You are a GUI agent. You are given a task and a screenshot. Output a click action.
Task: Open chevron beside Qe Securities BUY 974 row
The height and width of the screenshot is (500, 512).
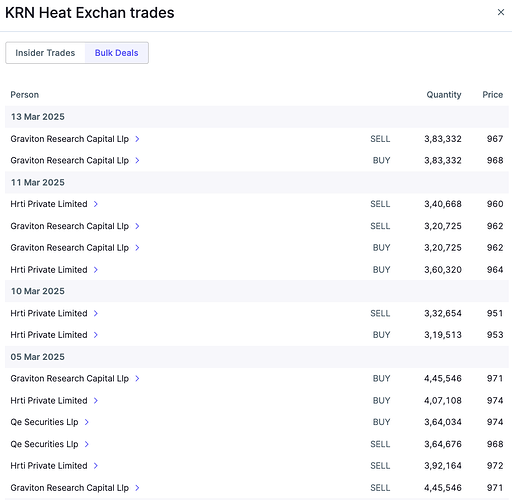click(87, 422)
